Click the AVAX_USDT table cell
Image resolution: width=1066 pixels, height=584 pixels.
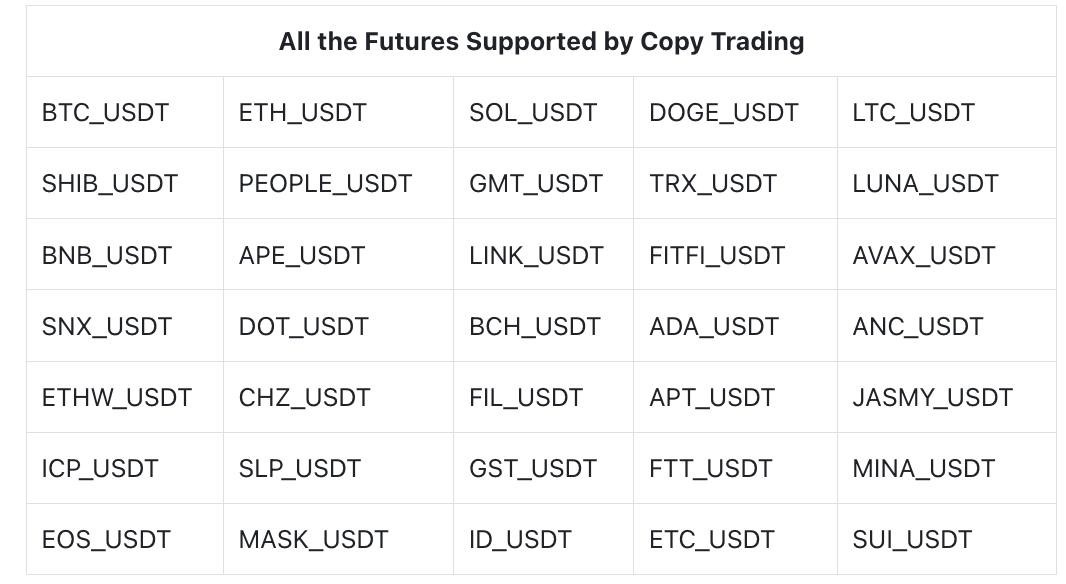point(924,255)
